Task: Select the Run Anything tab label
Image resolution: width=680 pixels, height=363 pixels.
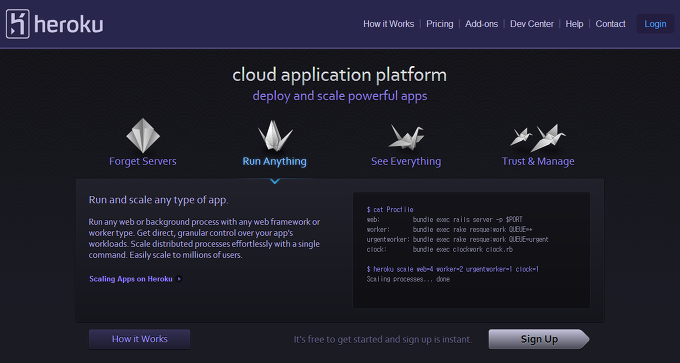Action: coord(275,161)
